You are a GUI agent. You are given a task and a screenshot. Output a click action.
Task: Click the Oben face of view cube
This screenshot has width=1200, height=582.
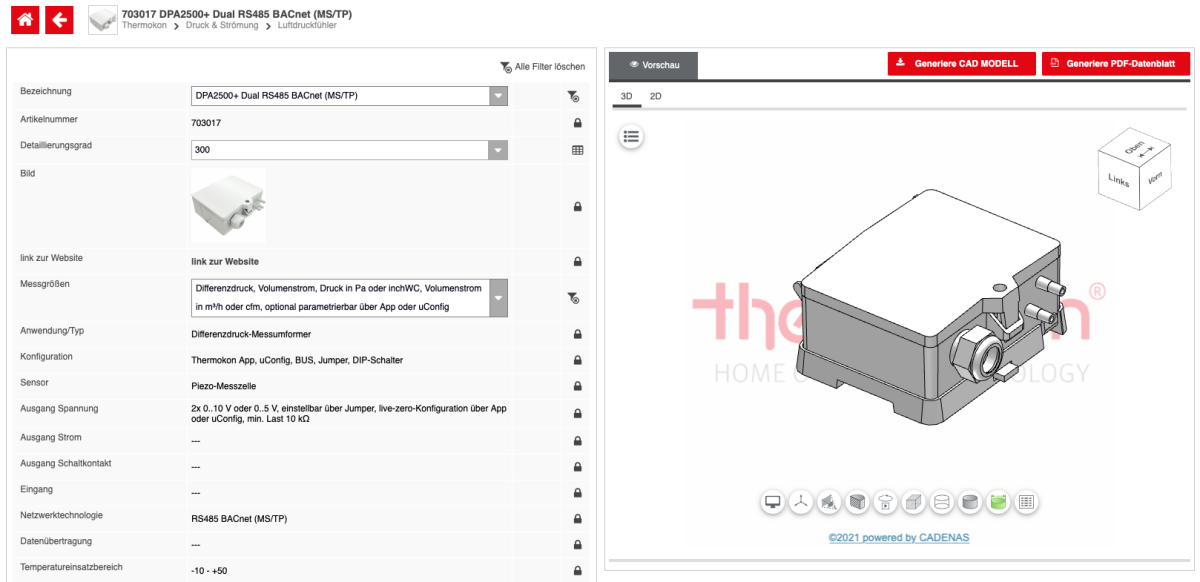click(x=1135, y=146)
